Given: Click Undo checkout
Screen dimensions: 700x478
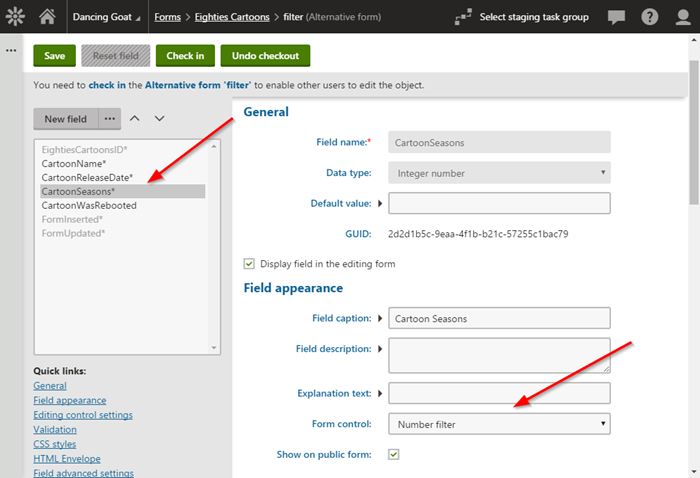Looking at the screenshot, I should point(265,56).
